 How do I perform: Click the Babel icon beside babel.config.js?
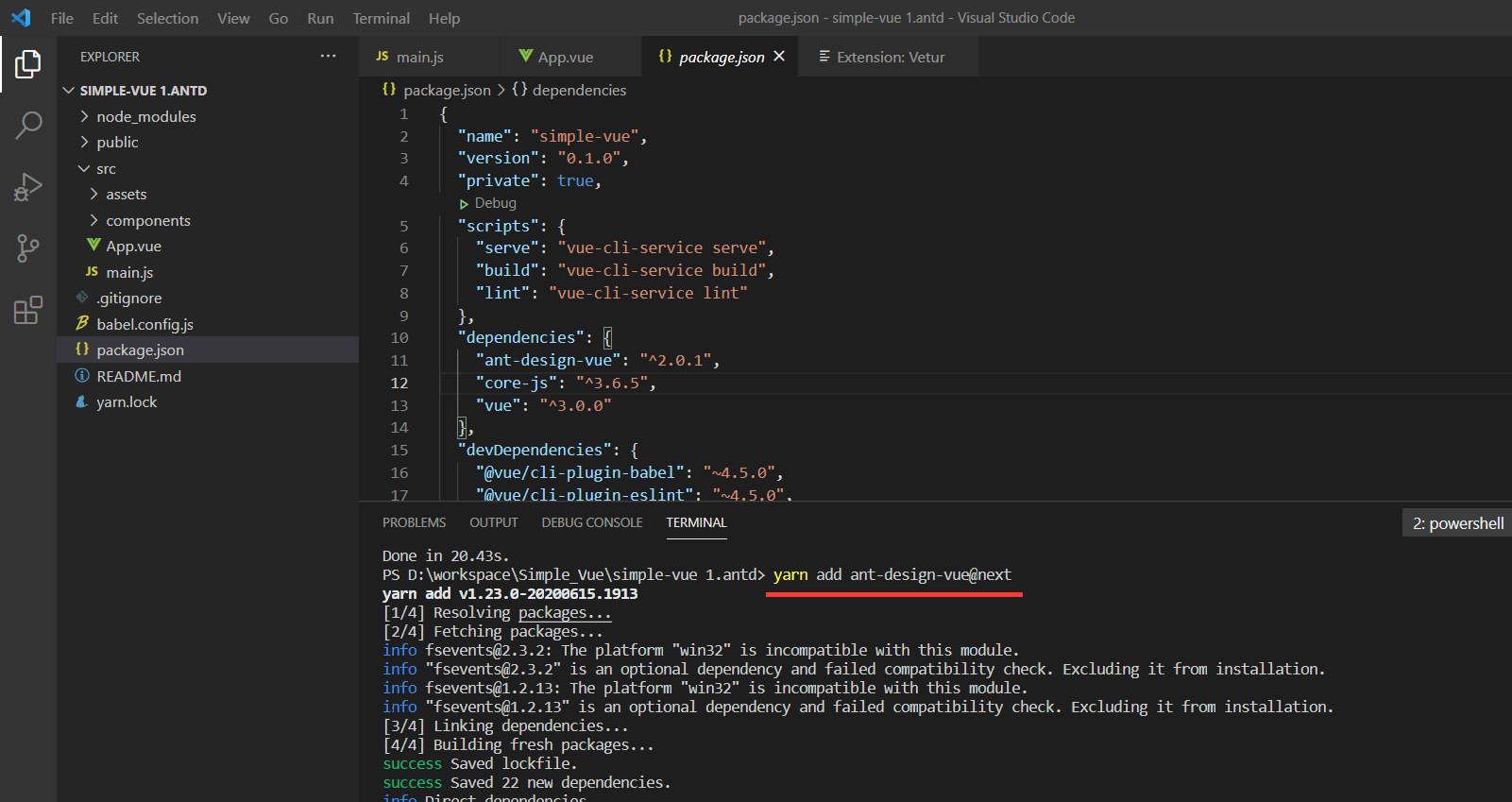[82, 324]
